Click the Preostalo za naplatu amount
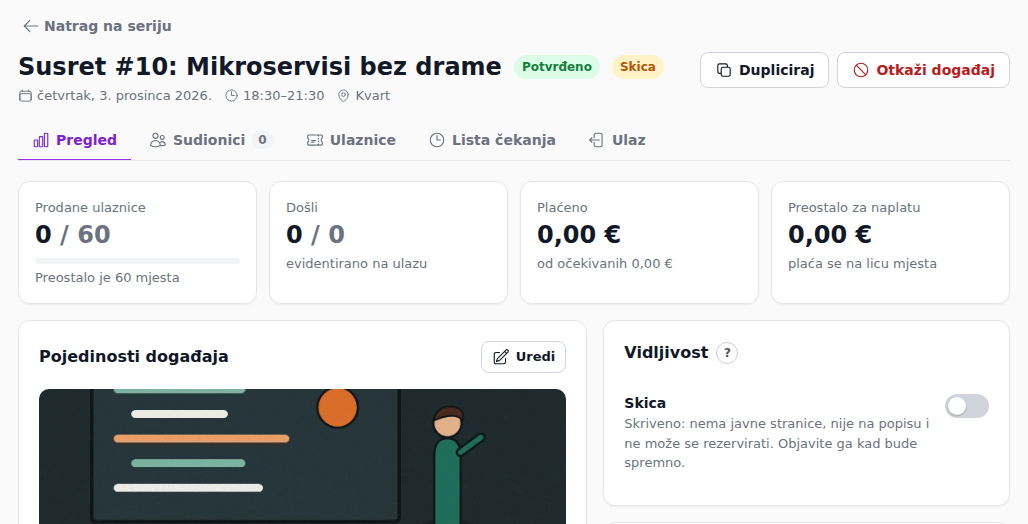This screenshot has width=1028, height=524. coord(830,234)
